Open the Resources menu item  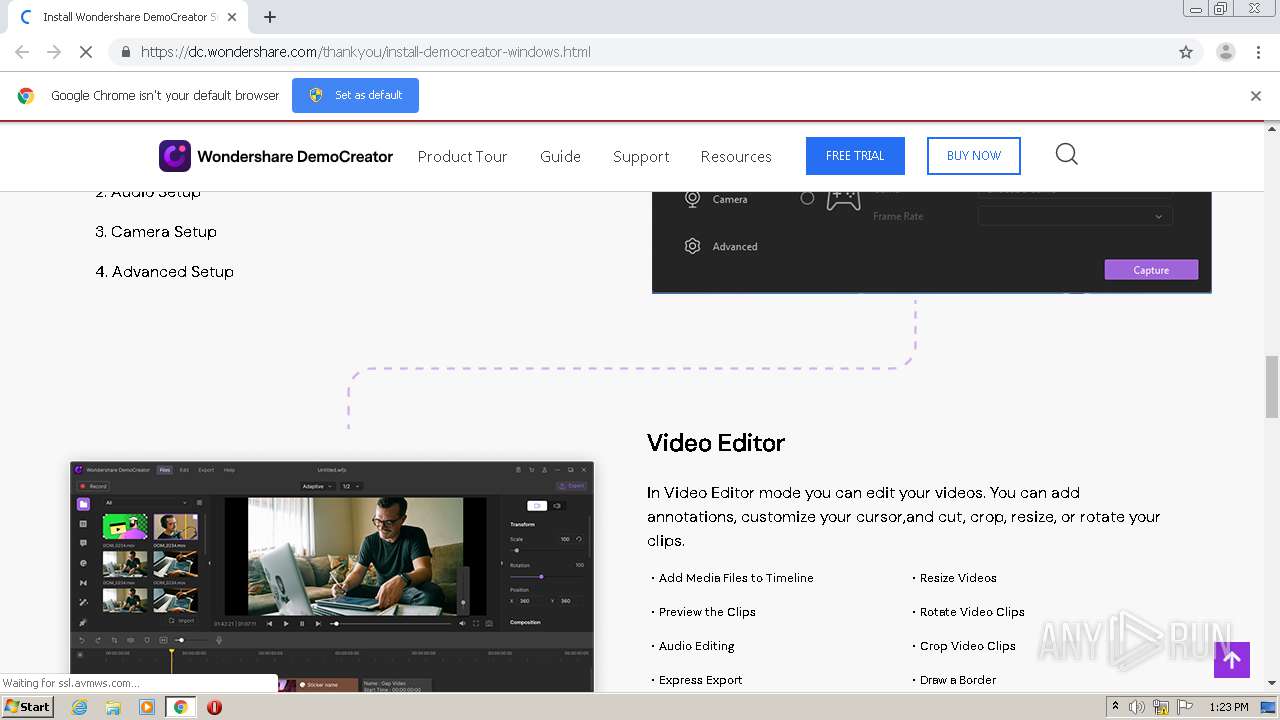pyautogui.click(x=736, y=156)
